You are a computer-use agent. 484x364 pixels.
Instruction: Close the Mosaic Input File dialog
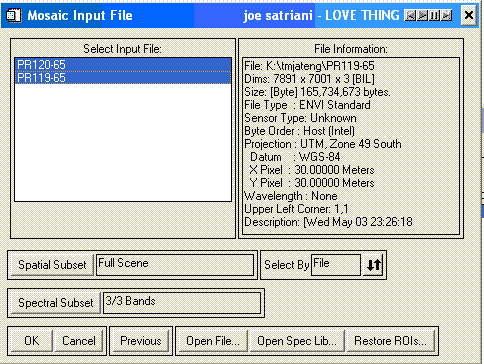click(468, 15)
